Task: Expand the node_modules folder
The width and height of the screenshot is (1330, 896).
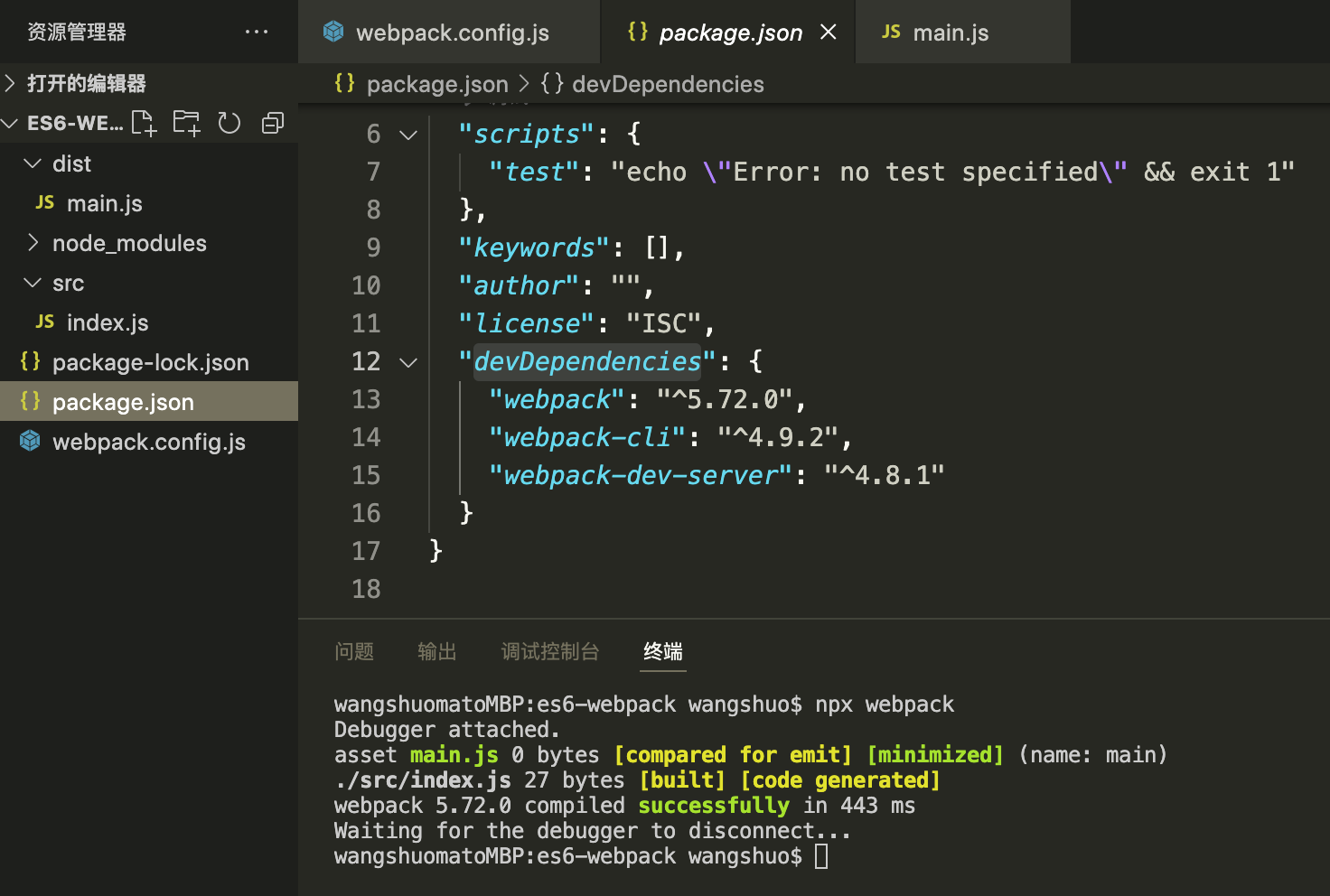Action: click(33, 243)
